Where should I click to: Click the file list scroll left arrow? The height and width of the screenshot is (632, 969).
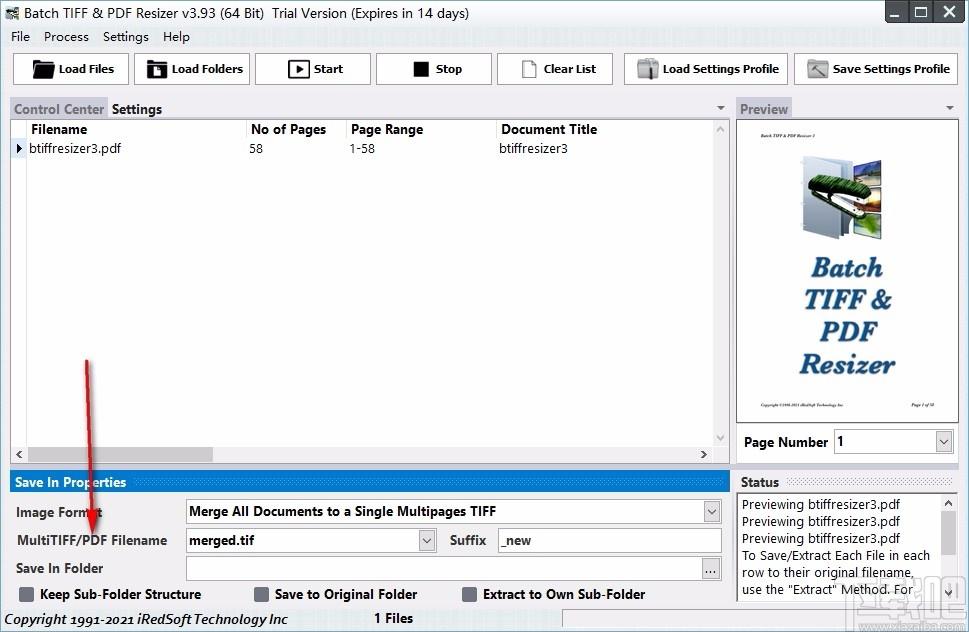coord(19,454)
